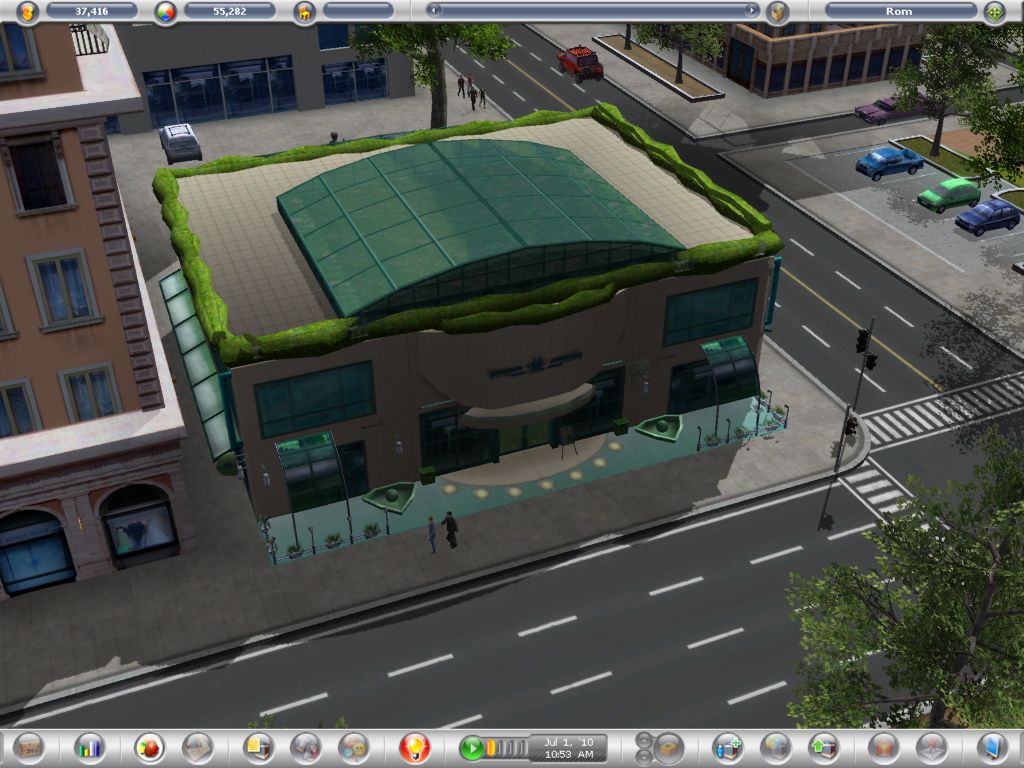Open the yellow notes book icon
Image resolution: width=1024 pixels, height=768 pixels.
(258, 747)
